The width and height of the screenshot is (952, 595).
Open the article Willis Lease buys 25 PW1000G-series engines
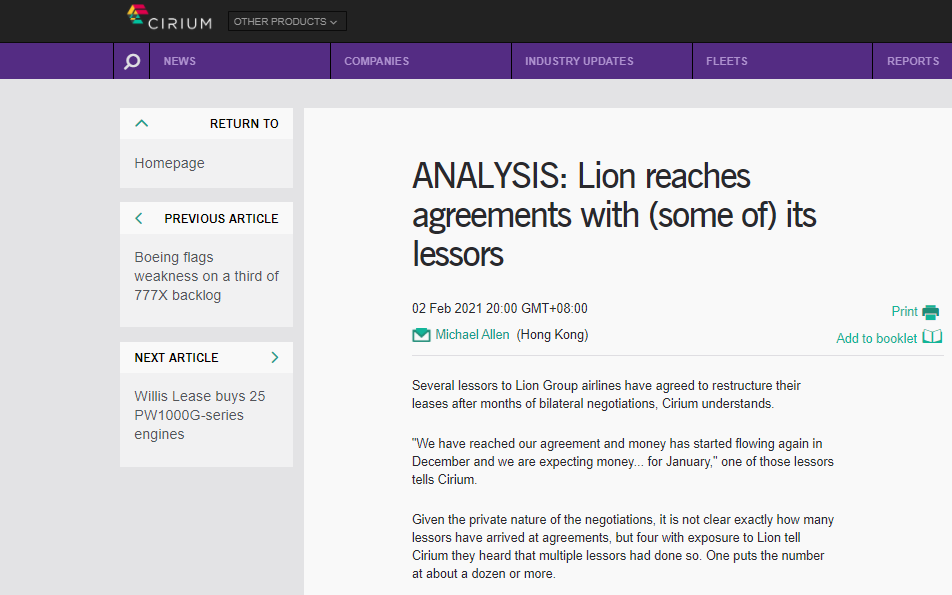(x=200, y=415)
